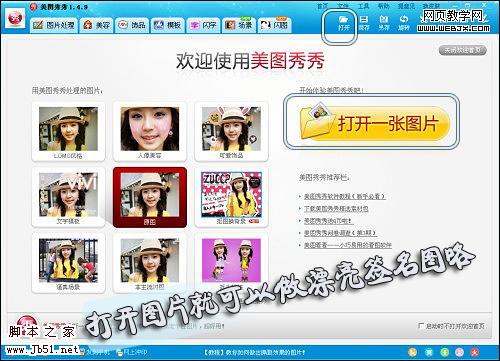The width and height of the screenshot is (500, 361).
Task: Click the 关闭欢迎首页 button
Action: click(x=463, y=50)
